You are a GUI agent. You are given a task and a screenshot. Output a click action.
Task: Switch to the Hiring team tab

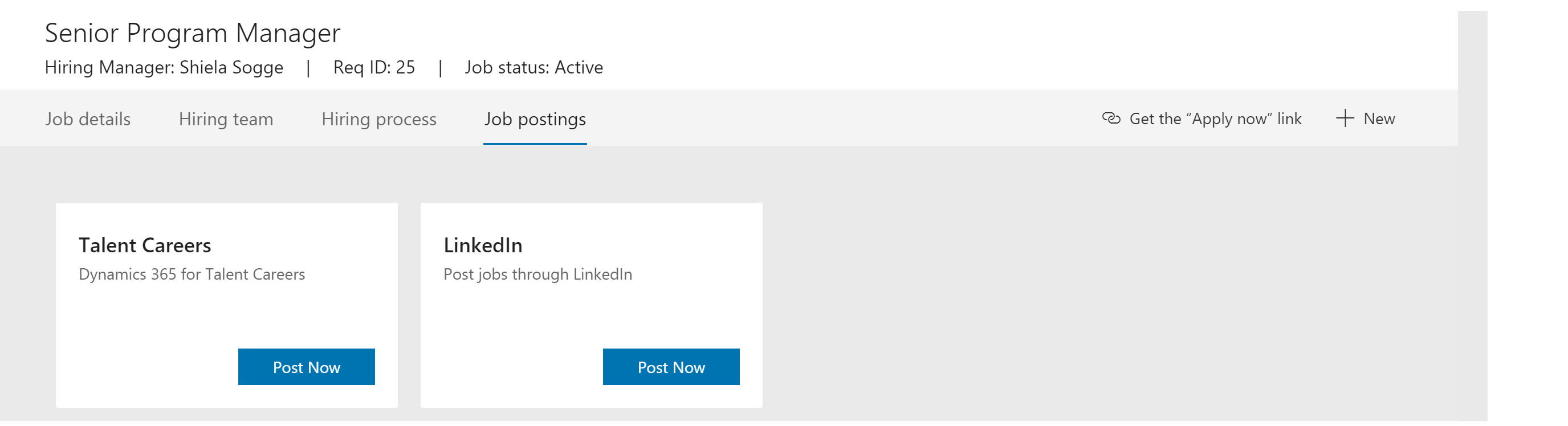click(226, 118)
